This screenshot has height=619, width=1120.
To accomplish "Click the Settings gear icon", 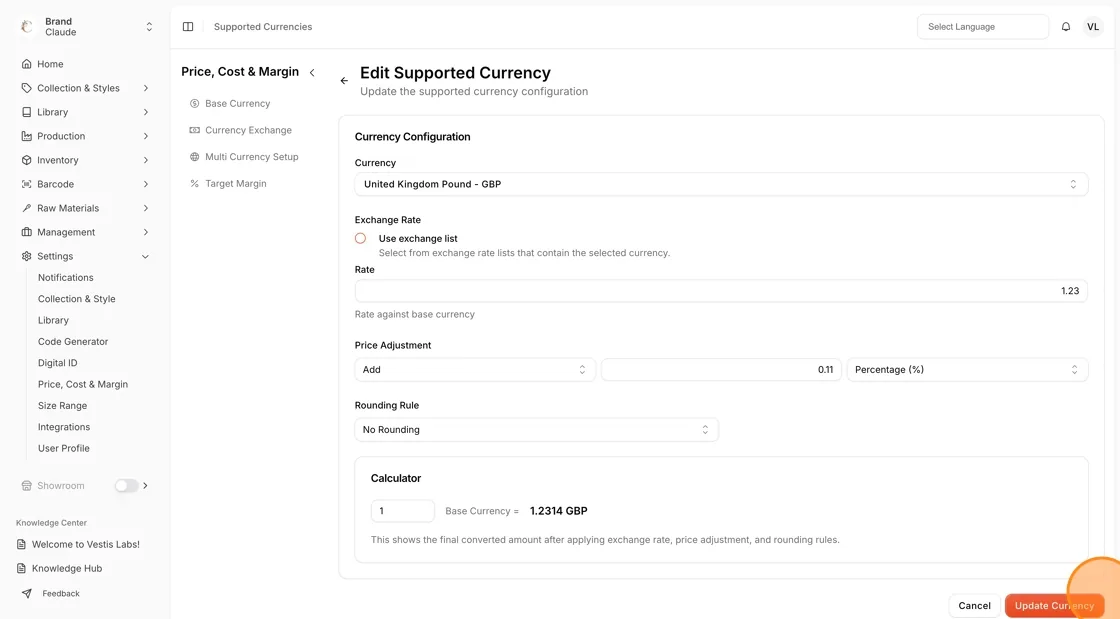I will coord(26,256).
